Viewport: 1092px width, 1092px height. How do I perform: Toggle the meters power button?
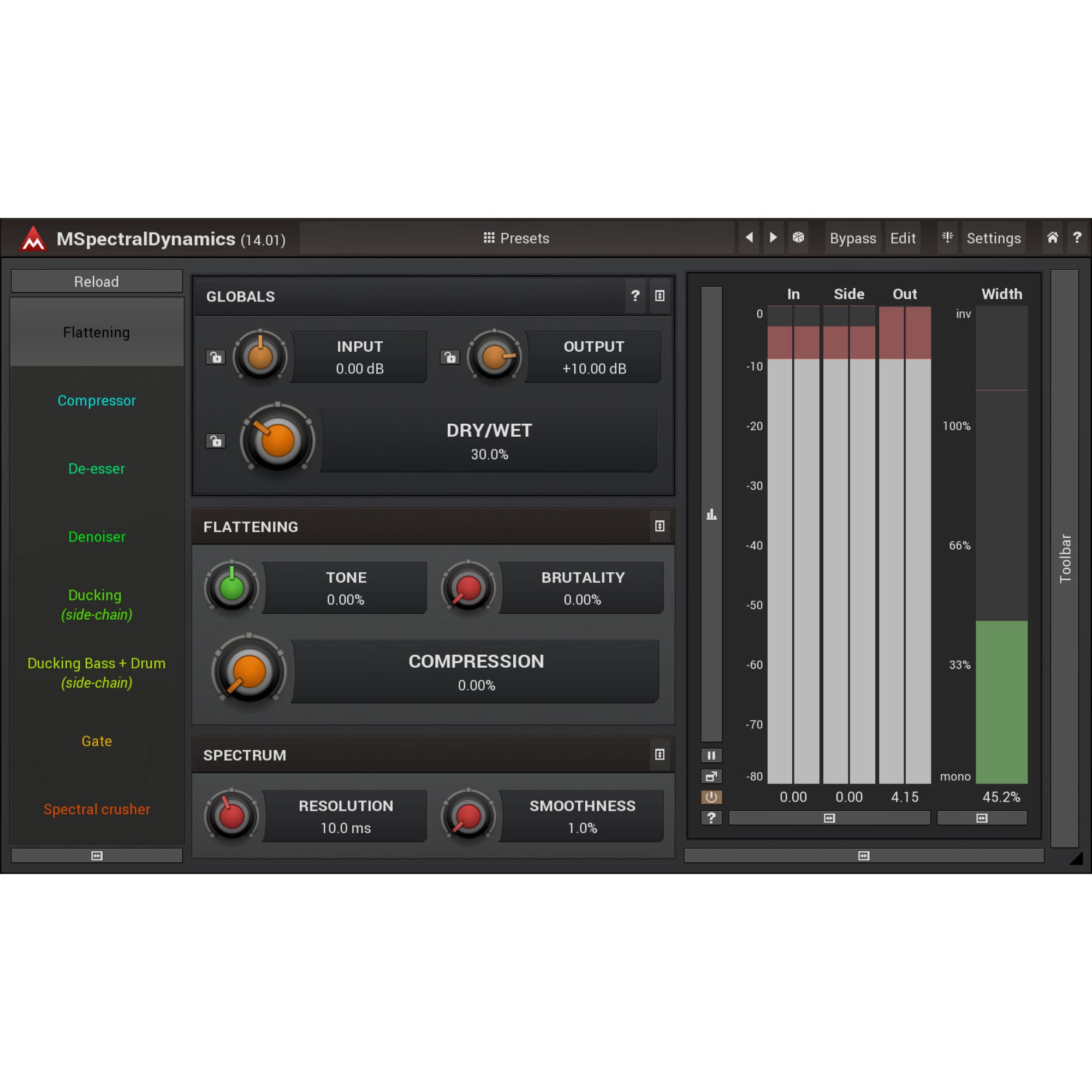(711, 797)
